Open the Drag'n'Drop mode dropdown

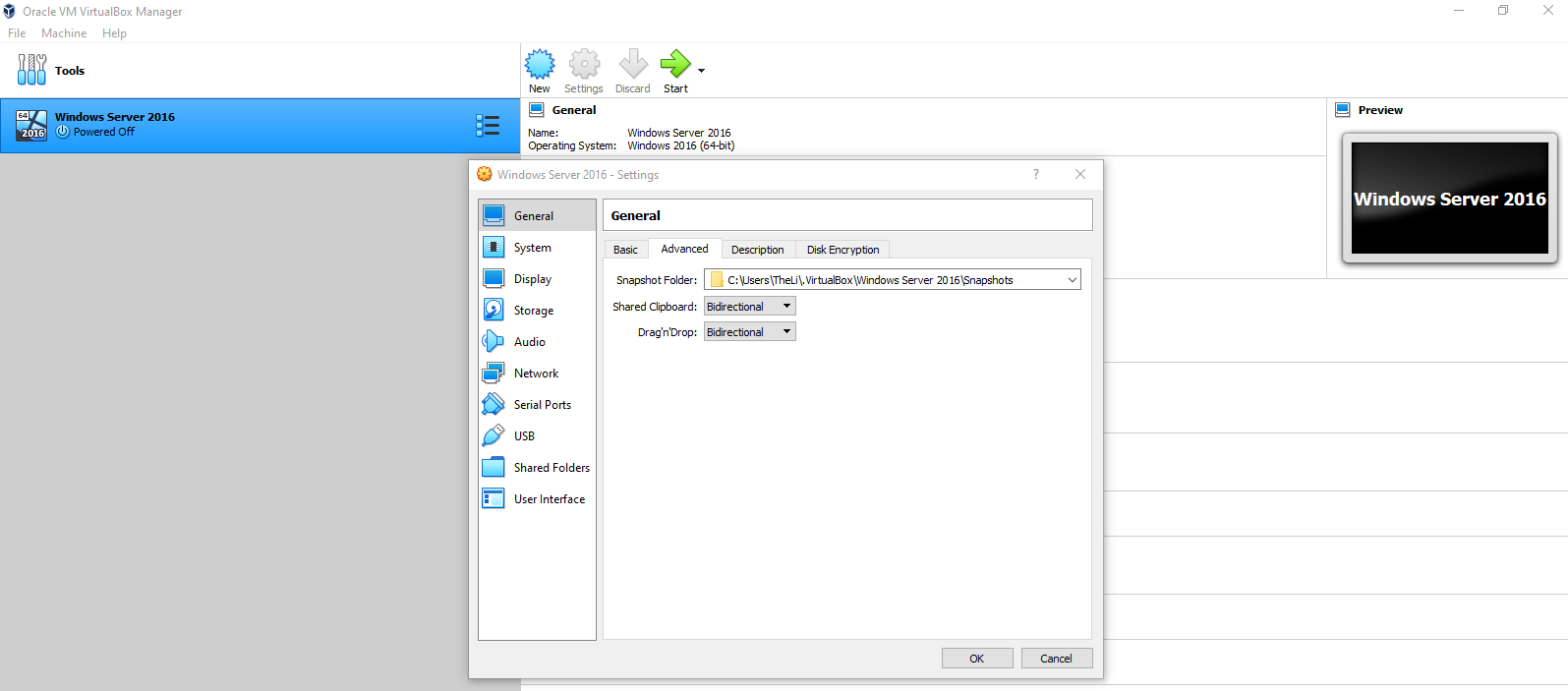pyautogui.click(x=749, y=332)
